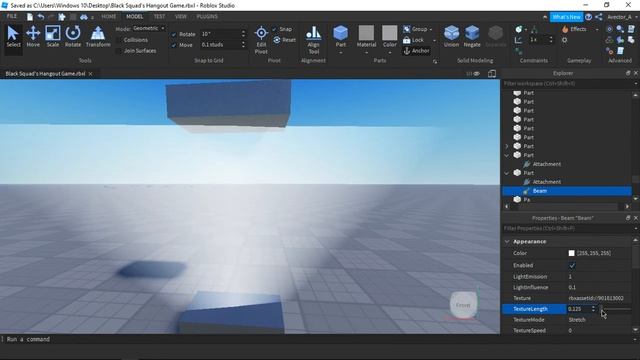Toggle the Rotate snap checkbox
Viewport: 640px width, 360px height.
tap(174, 34)
